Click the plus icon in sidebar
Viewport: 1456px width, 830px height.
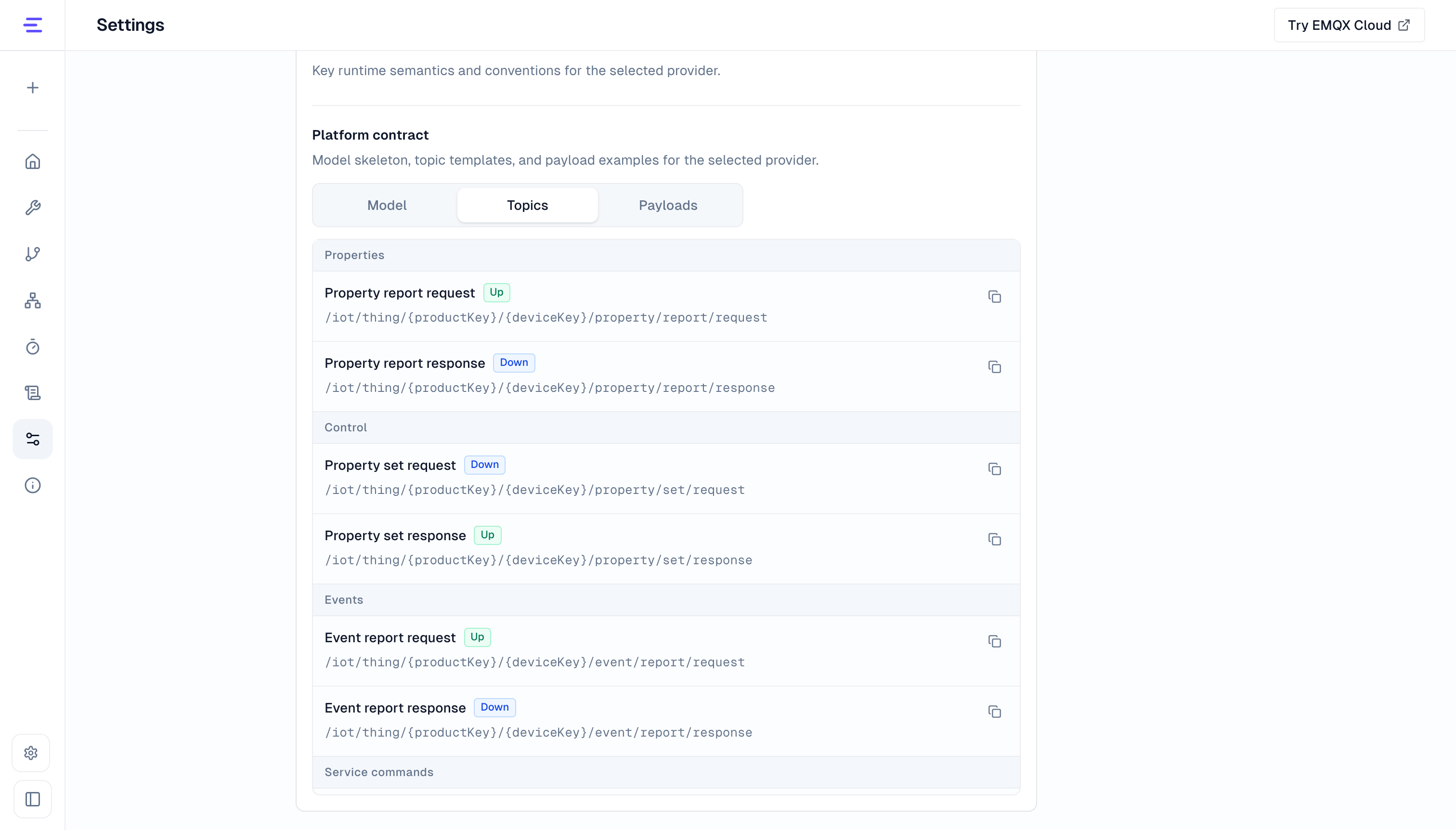pos(32,88)
